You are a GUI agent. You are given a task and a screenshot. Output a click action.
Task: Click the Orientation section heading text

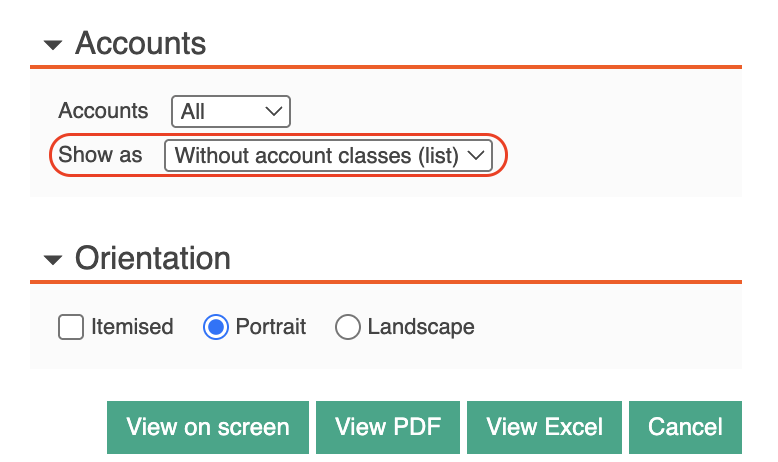point(153,259)
